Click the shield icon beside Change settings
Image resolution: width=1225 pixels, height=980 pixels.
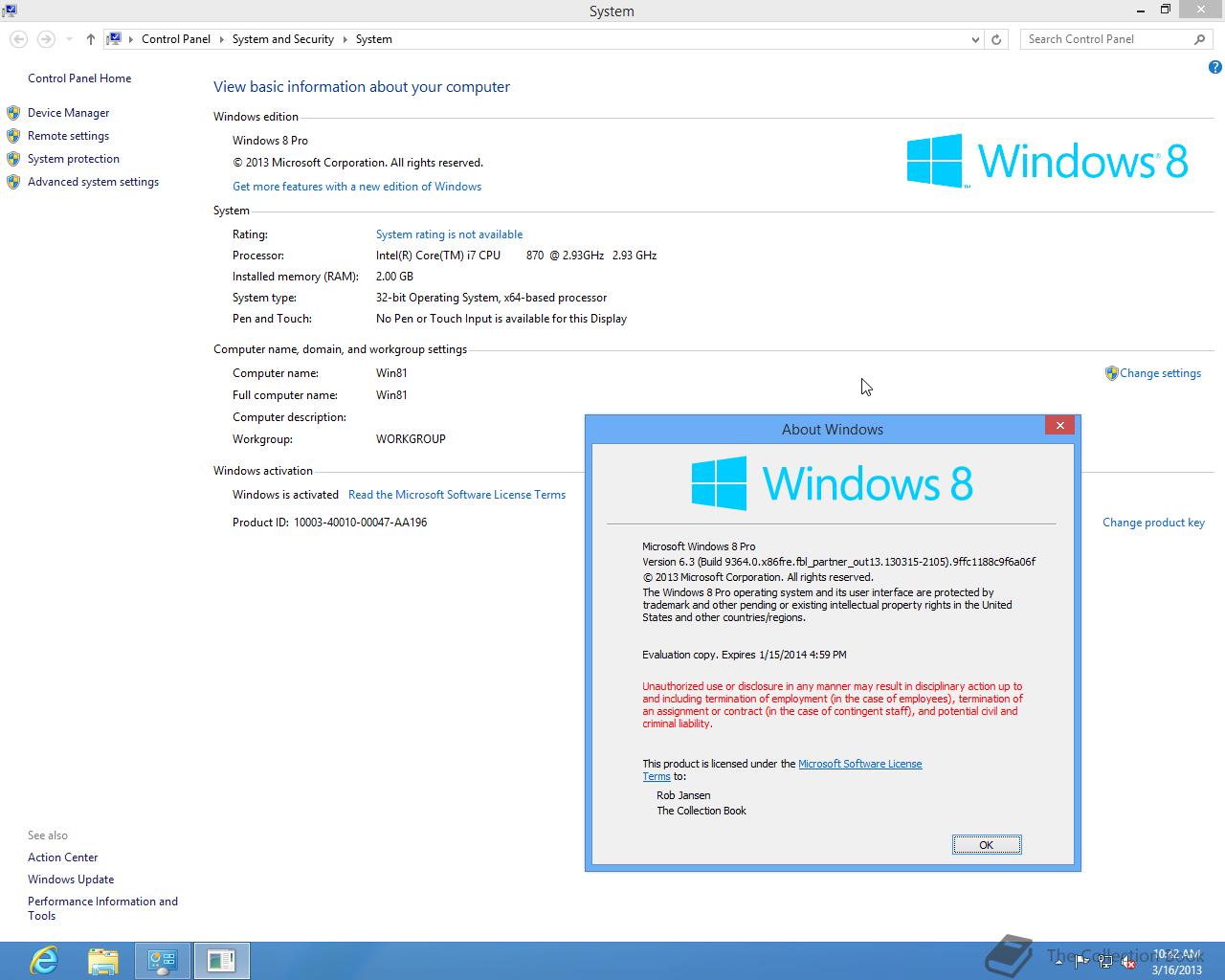1111,373
